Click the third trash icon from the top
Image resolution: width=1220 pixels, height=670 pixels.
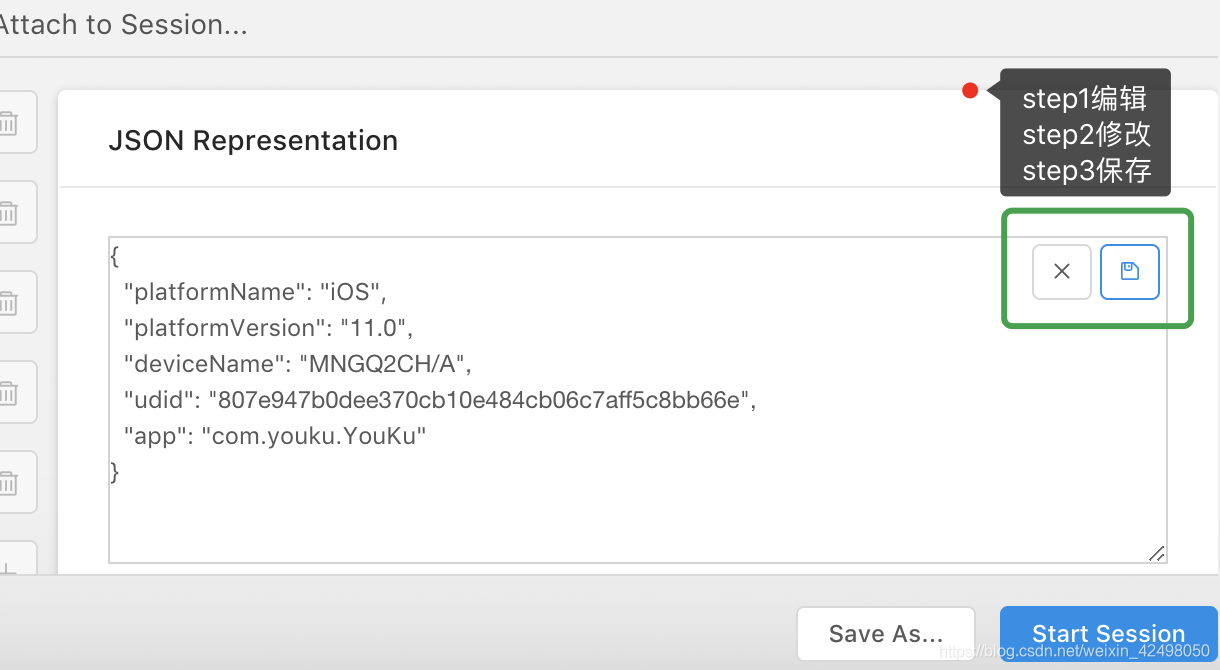point(8,302)
